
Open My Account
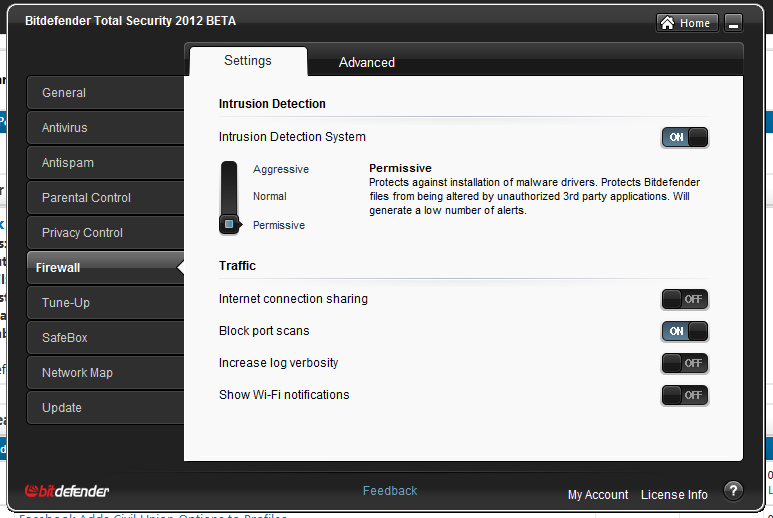[x=598, y=495]
